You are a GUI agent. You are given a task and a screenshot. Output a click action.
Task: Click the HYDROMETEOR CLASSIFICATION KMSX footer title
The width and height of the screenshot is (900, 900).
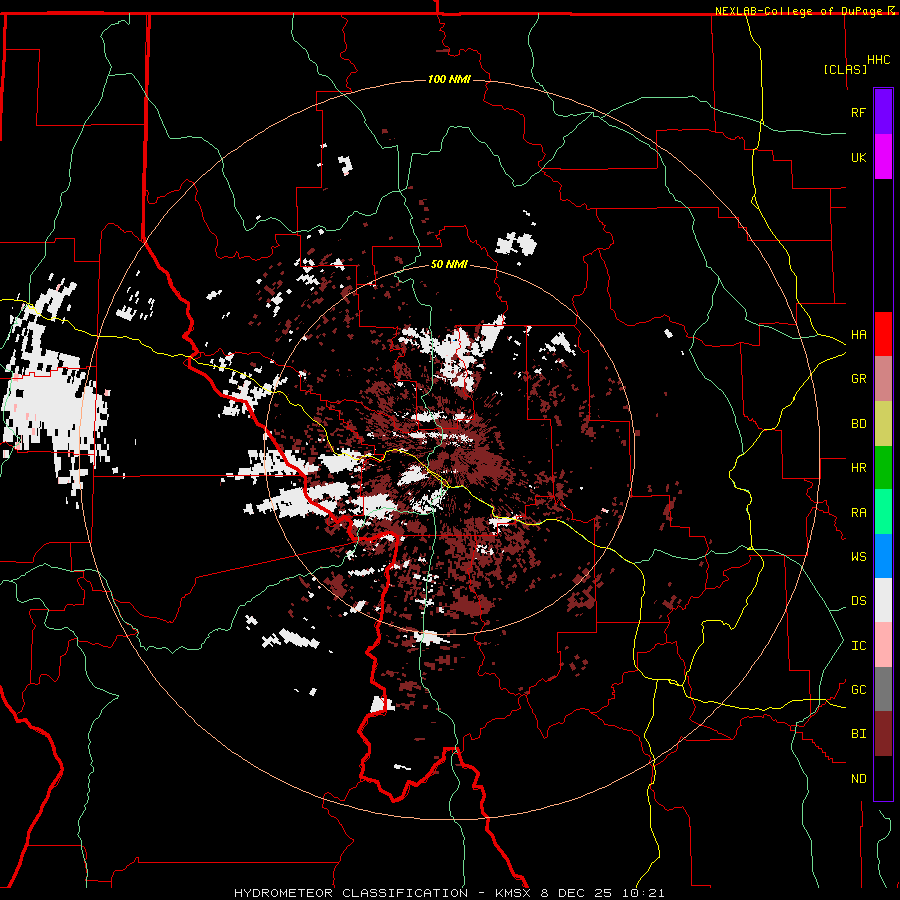click(449, 893)
